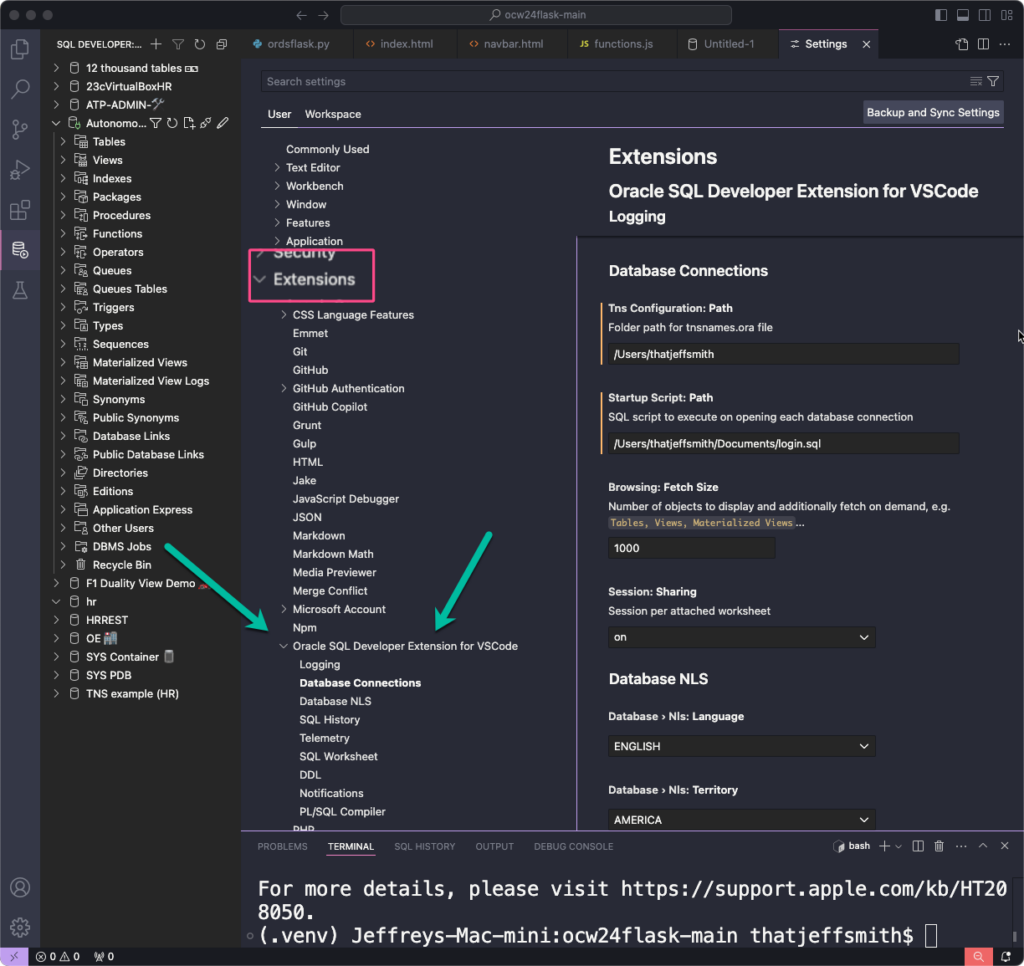Filter connections in SQL Developer header

click(x=178, y=44)
